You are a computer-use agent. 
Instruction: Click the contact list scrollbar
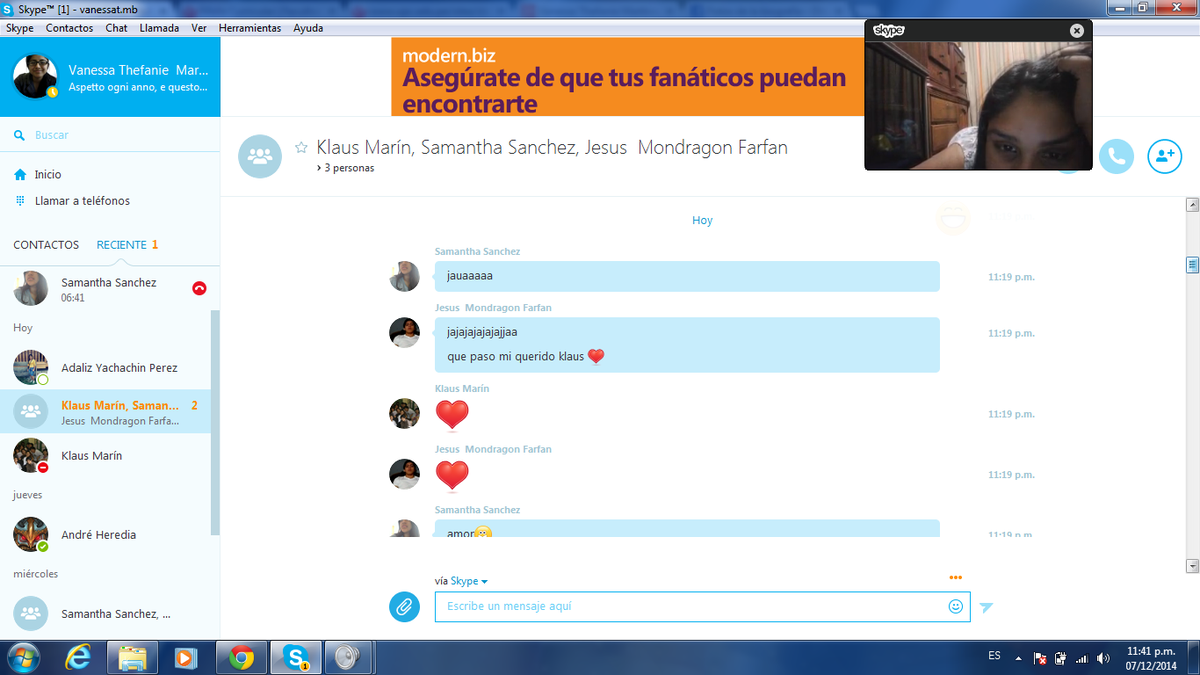pyautogui.click(x=215, y=422)
